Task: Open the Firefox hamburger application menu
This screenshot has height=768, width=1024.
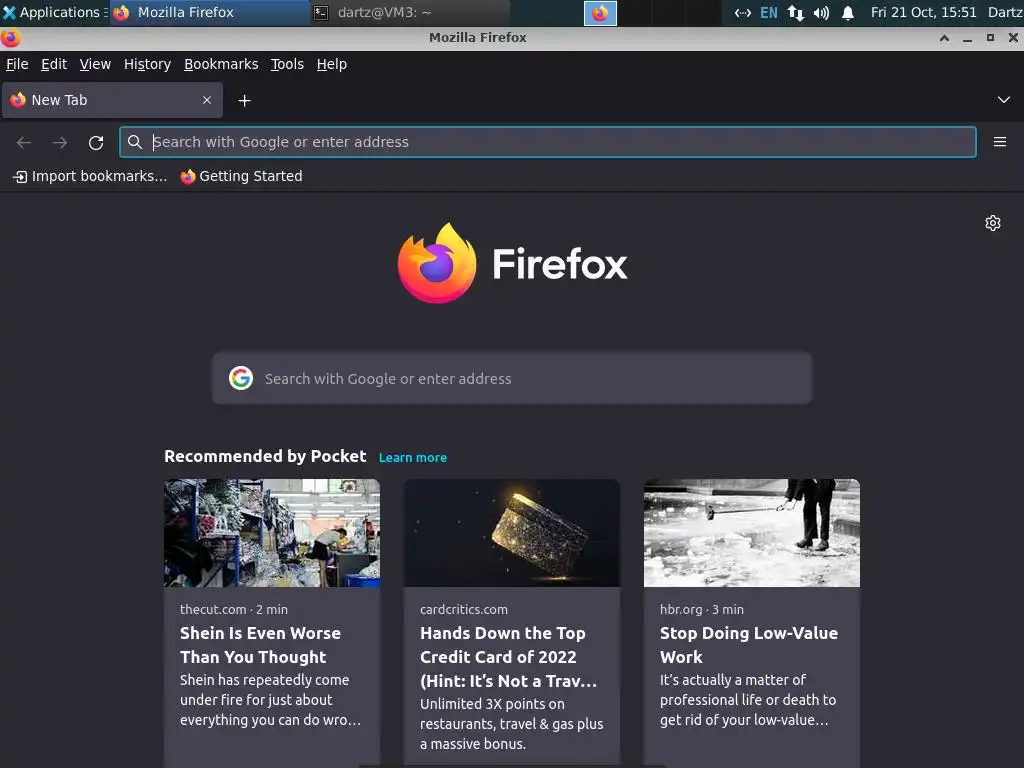Action: (x=1000, y=142)
